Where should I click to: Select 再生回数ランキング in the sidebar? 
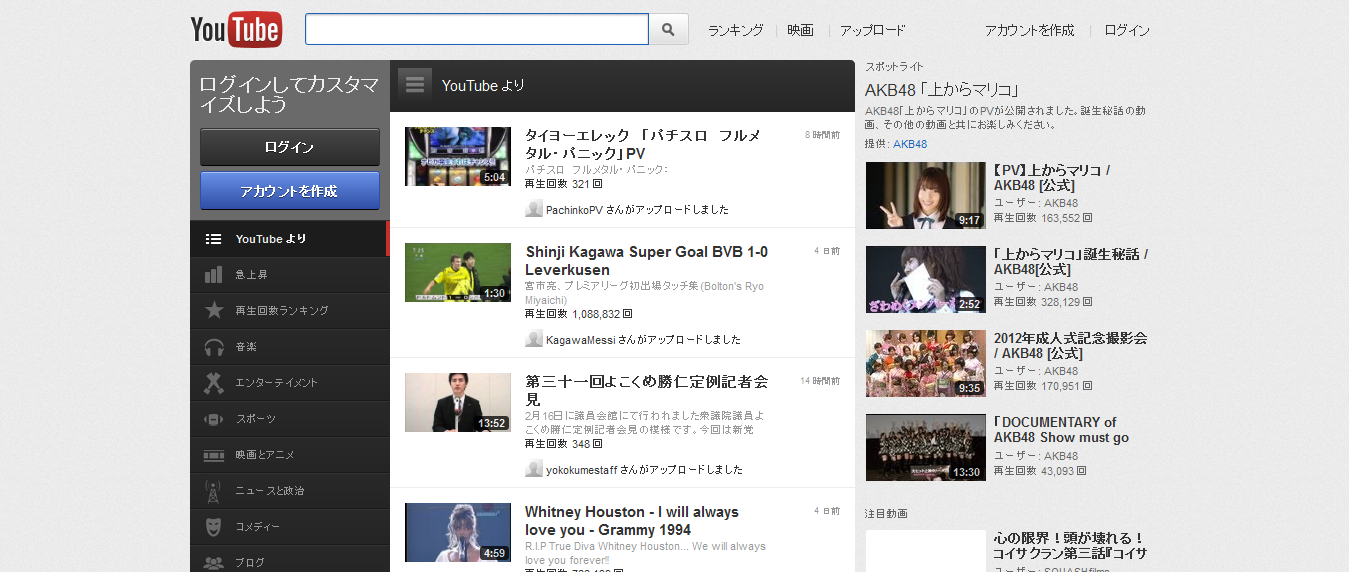tap(289, 311)
